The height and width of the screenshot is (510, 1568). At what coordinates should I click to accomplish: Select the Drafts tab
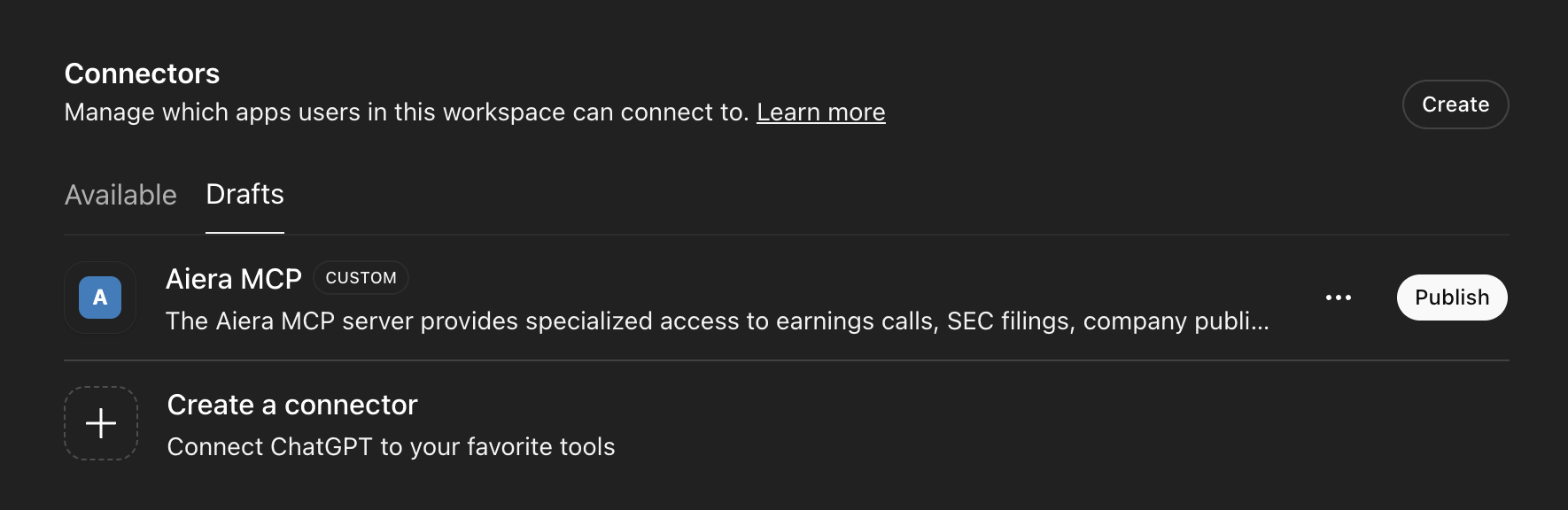pos(245,195)
